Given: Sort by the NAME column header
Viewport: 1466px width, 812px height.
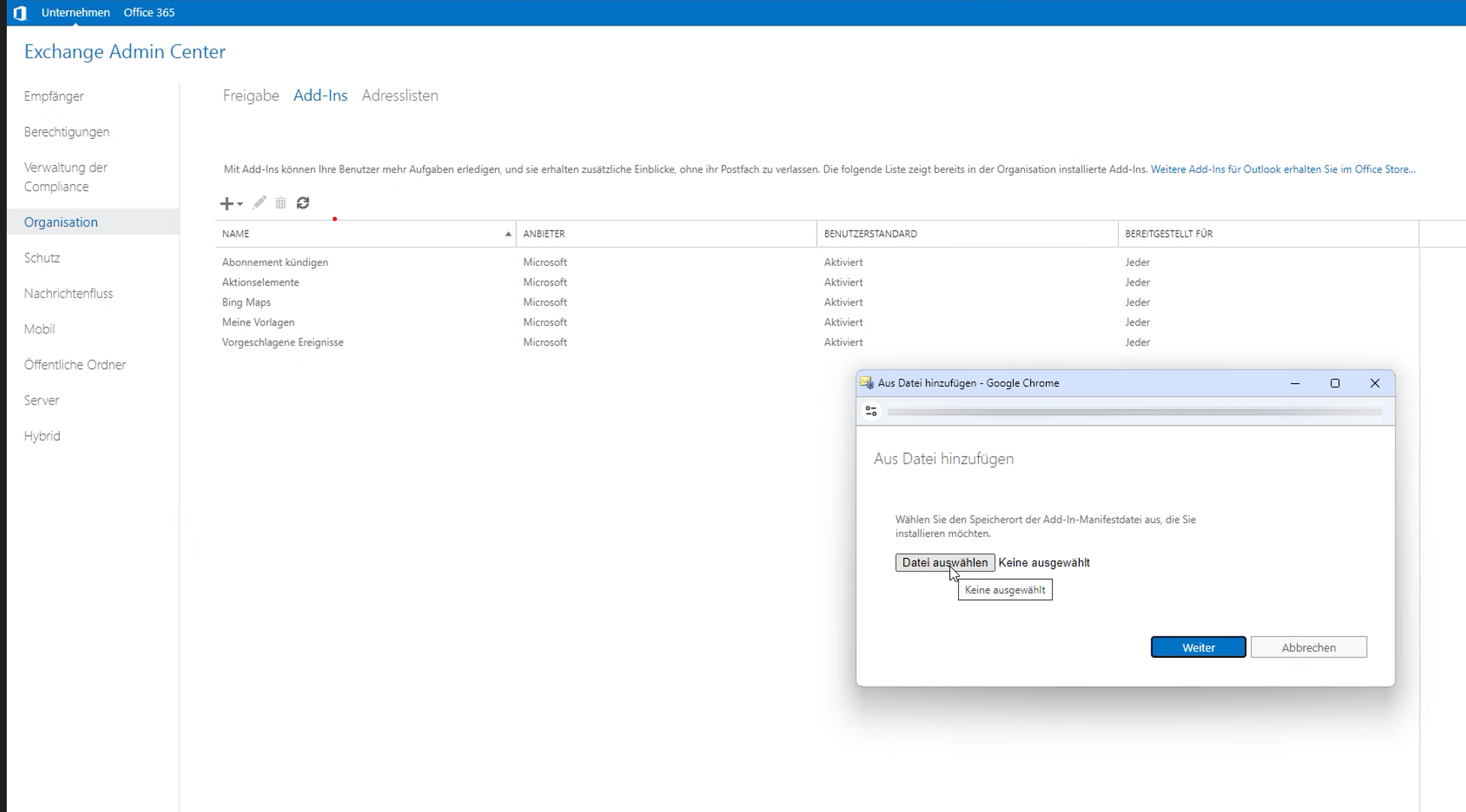Looking at the screenshot, I should pos(365,234).
